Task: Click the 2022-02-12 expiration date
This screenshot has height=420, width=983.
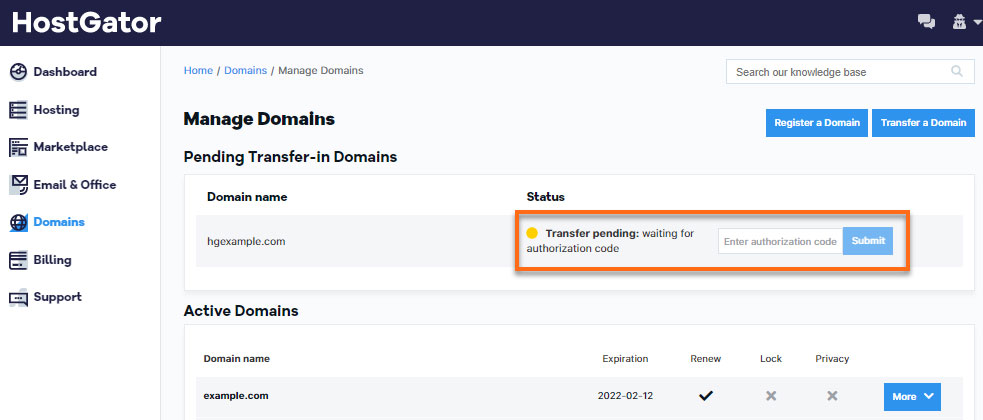Action: pyautogui.click(x=625, y=396)
